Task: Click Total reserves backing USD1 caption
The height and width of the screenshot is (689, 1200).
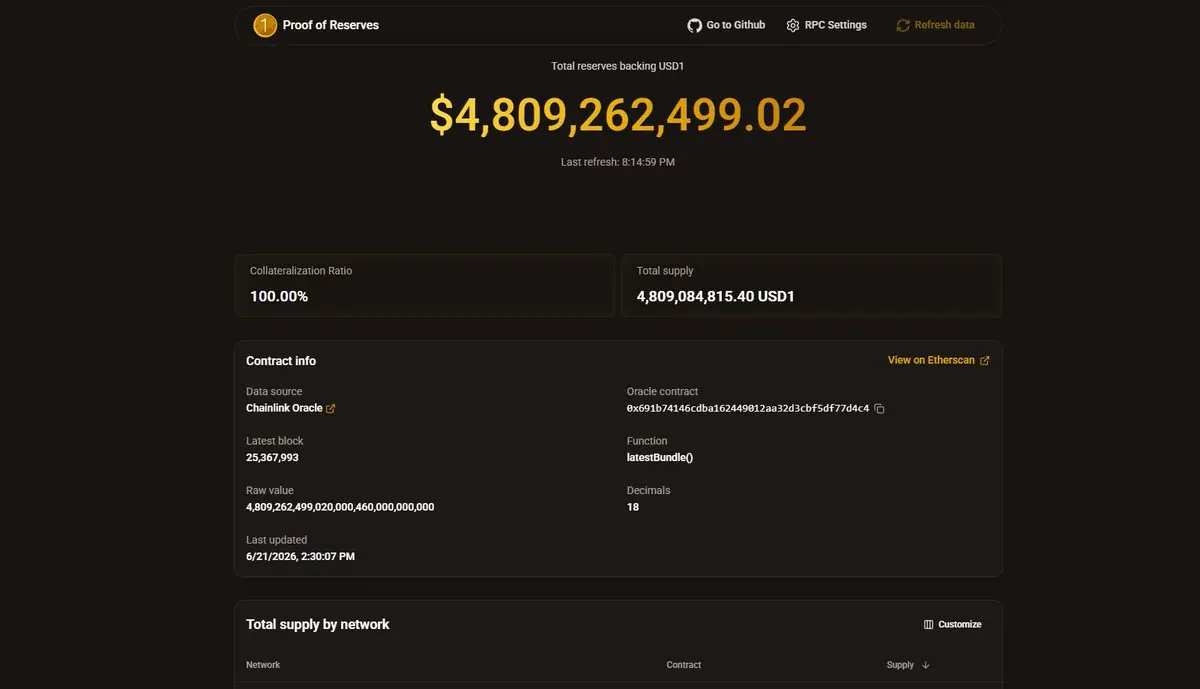Action: click(618, 66)
